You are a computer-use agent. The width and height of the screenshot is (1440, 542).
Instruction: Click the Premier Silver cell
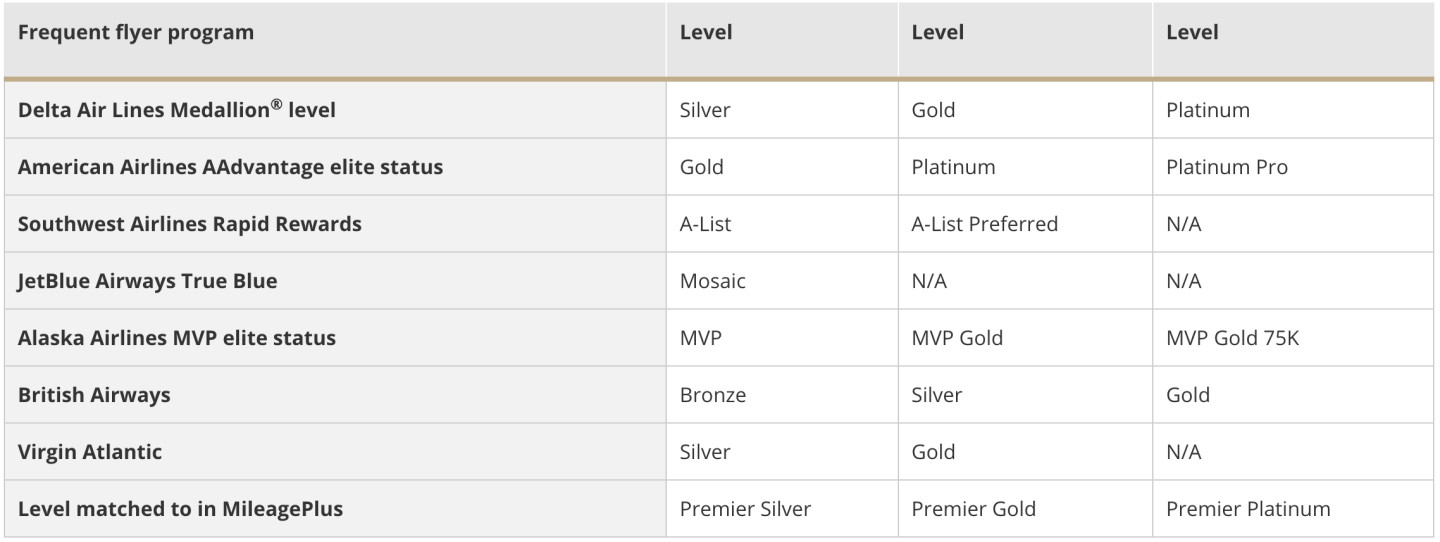click(x=745, y=509)
